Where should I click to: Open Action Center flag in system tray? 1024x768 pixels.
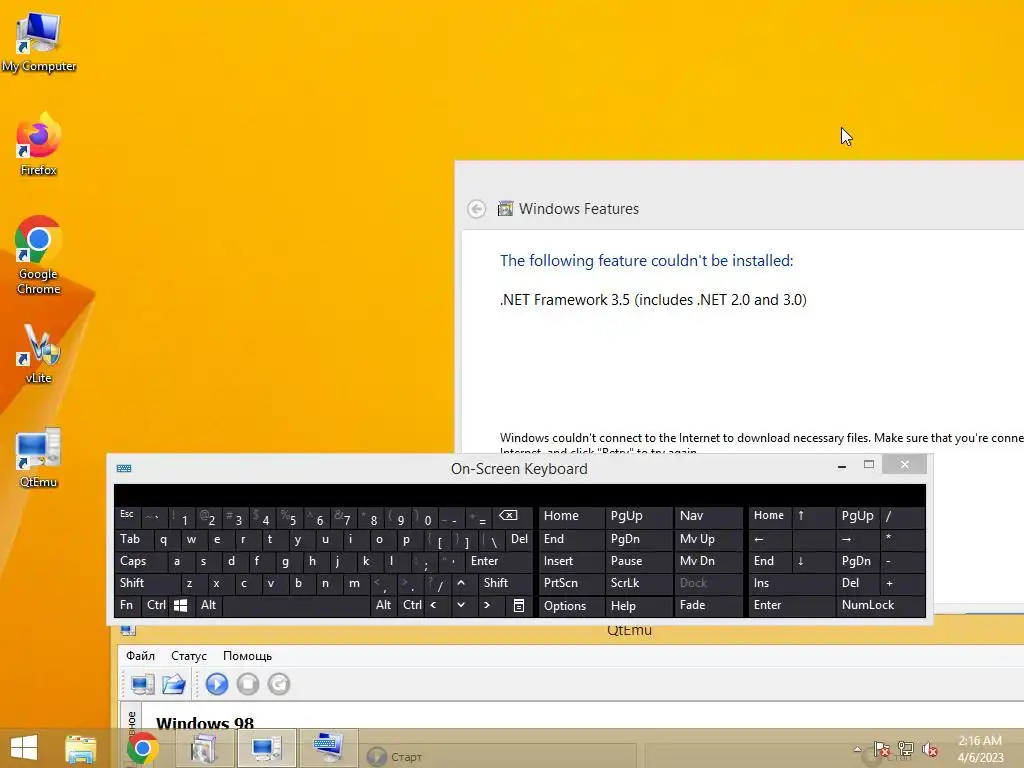click(x=882, y=750)
